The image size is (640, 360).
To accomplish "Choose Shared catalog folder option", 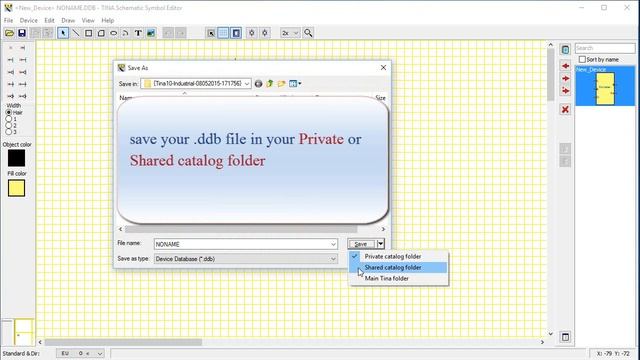I will pyautogui.click(x=398, y=267).
